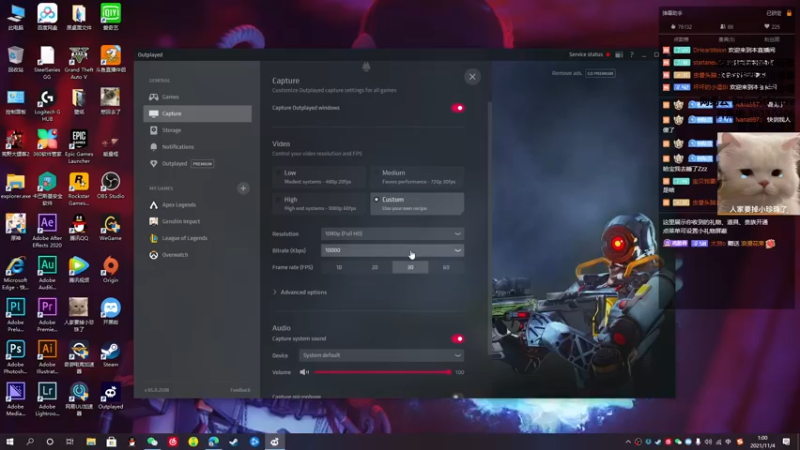Open the Windows Start menu
The image size is (800, 450).
(x=10, y=442)
